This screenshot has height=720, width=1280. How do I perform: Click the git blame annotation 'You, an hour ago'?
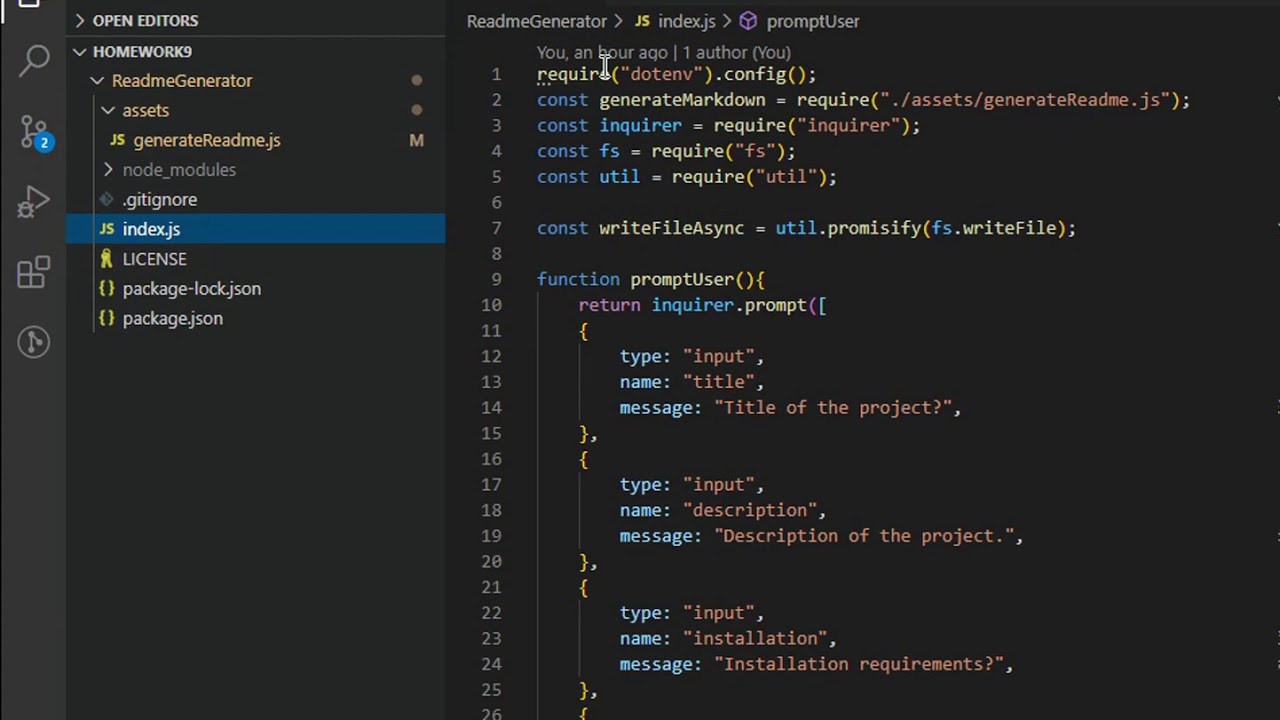point(602,52)
